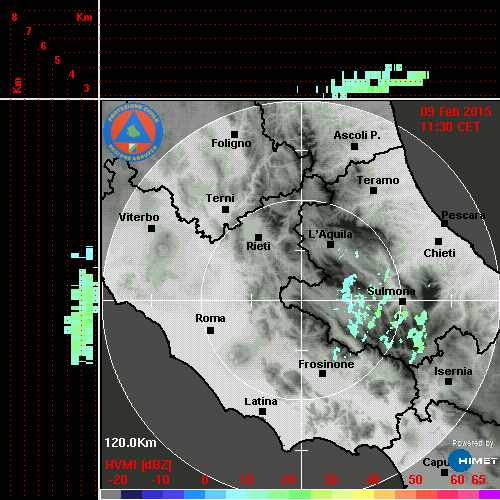Screen dimensions: 500x500
Task: Click the '65' dBZ scale value
Action: (x=478, y=480)
